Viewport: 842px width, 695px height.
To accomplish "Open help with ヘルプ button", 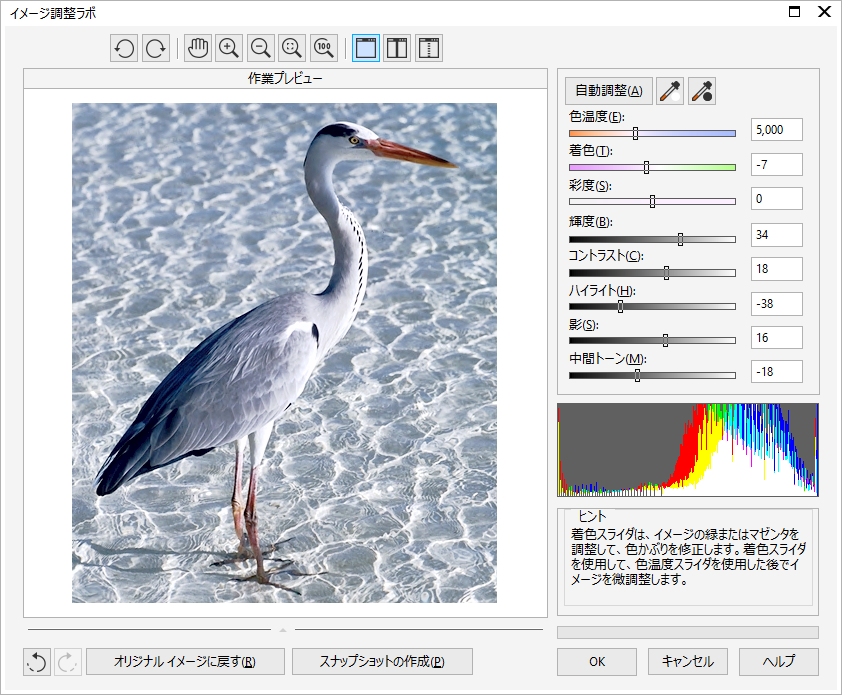I will tap(779, 662).
